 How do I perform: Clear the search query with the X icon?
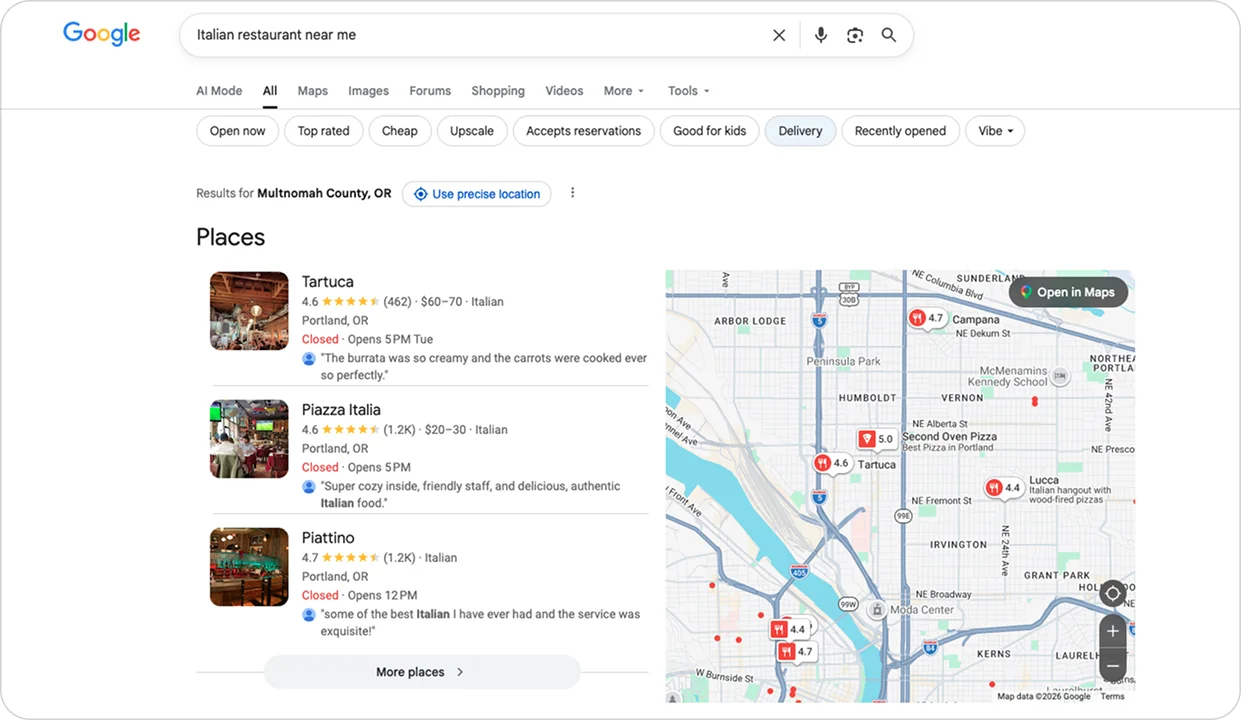coord(779,35)
